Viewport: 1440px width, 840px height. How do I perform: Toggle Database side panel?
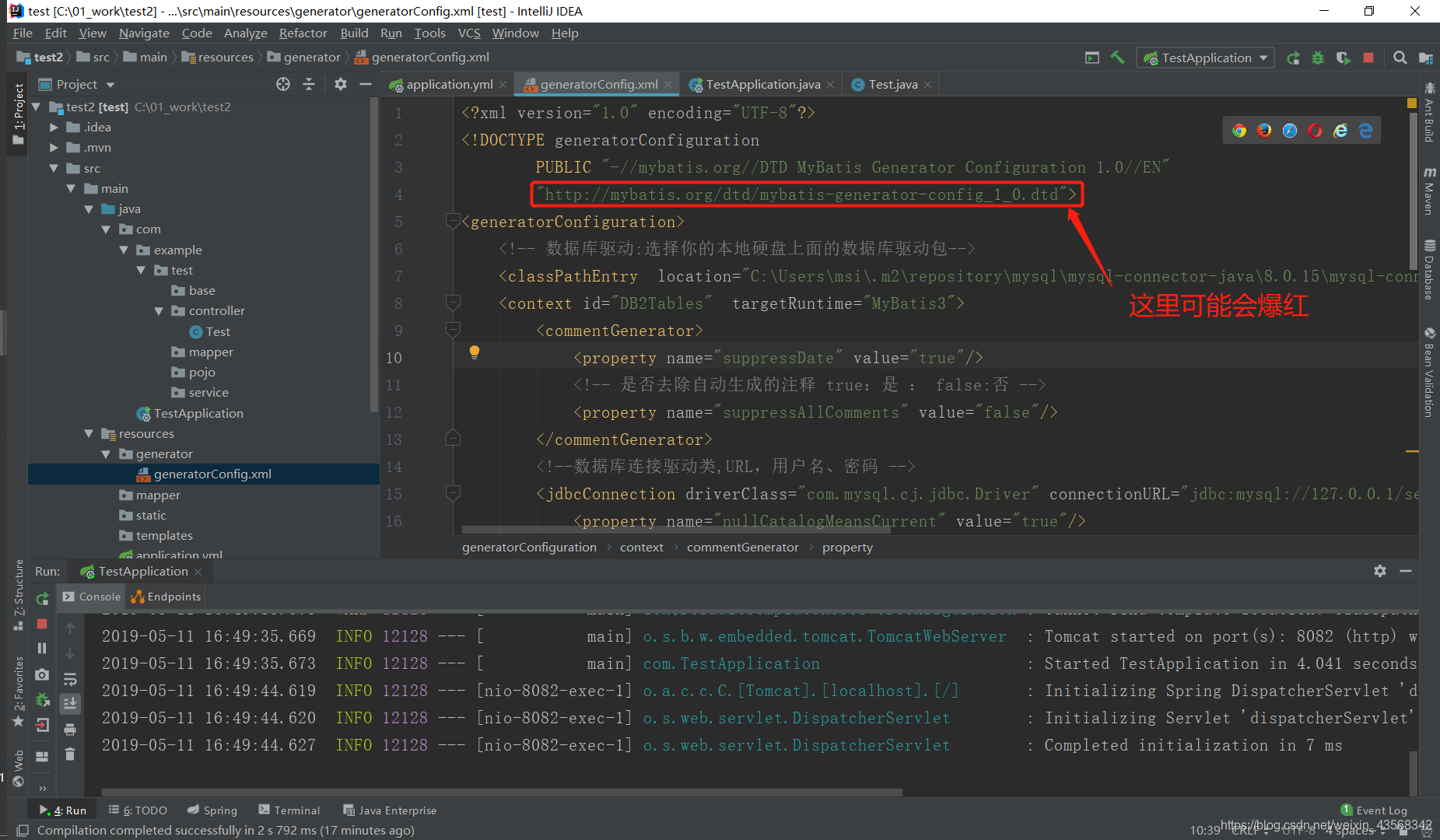(1429, 269)
